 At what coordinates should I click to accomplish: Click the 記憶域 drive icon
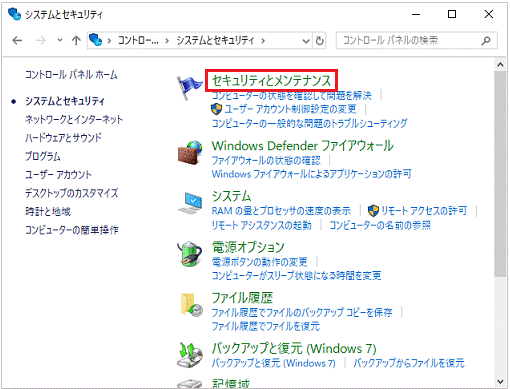[x=190, y=384]
